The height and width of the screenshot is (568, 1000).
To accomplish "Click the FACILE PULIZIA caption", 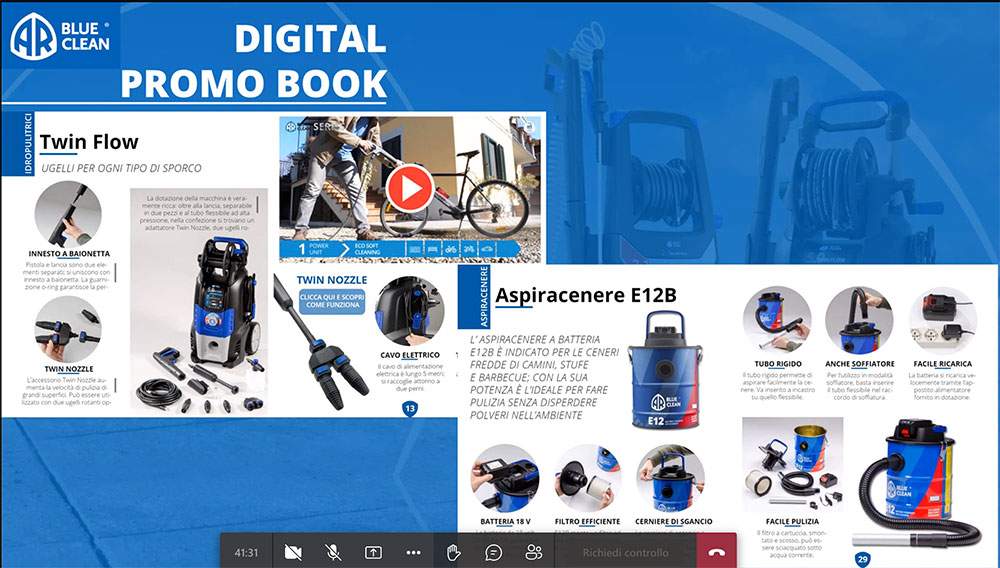I will (792, 521).
